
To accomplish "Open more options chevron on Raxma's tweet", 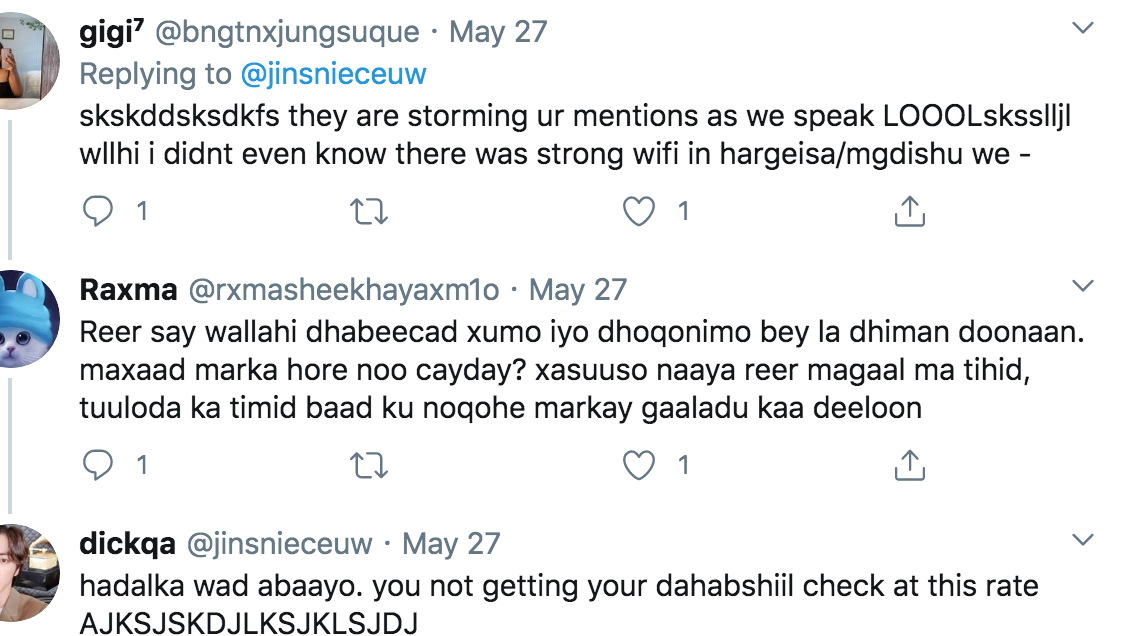I will pos(1083,288).
